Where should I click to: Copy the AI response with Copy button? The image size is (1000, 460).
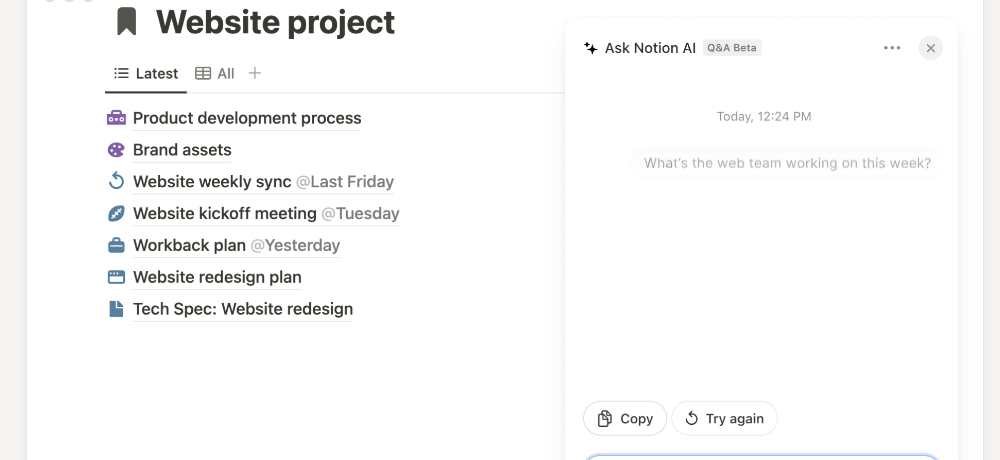(625, 419)
